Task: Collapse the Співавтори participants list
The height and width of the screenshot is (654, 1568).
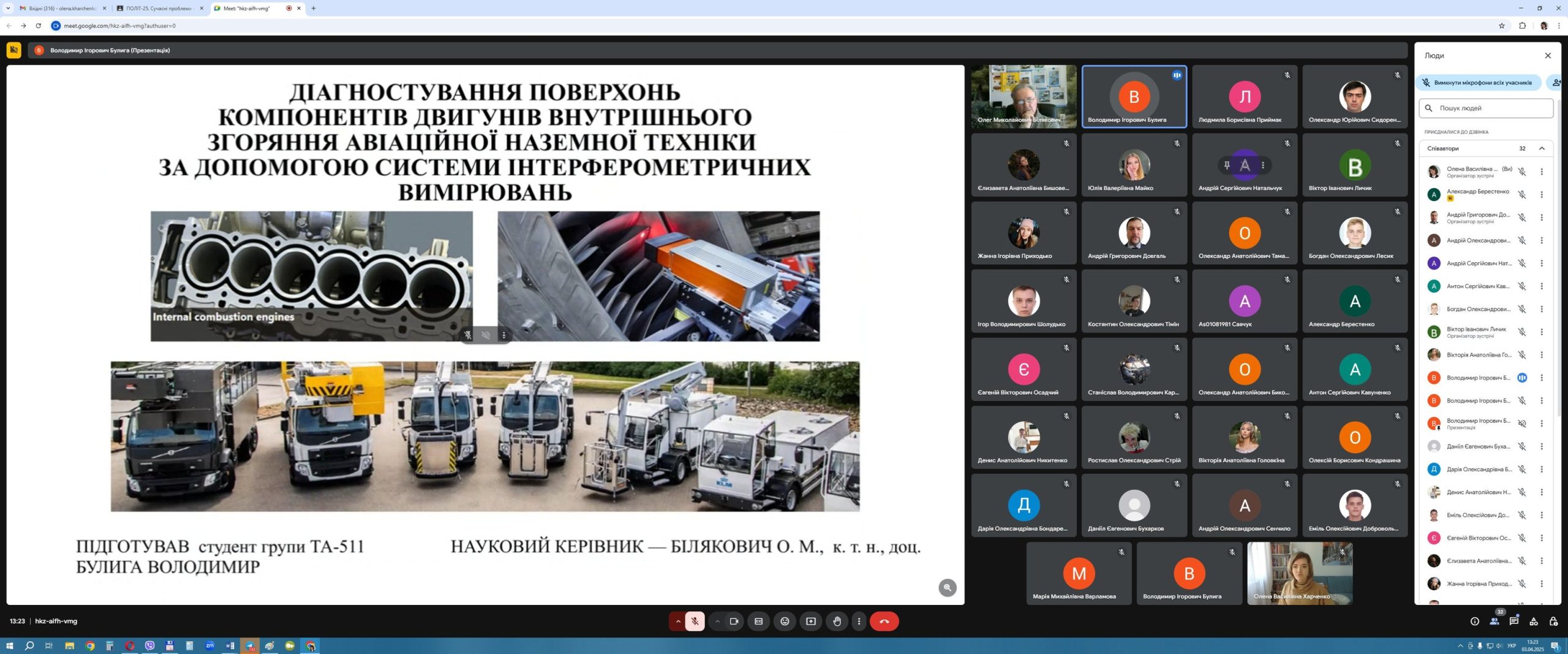Action: [1542, 148]
